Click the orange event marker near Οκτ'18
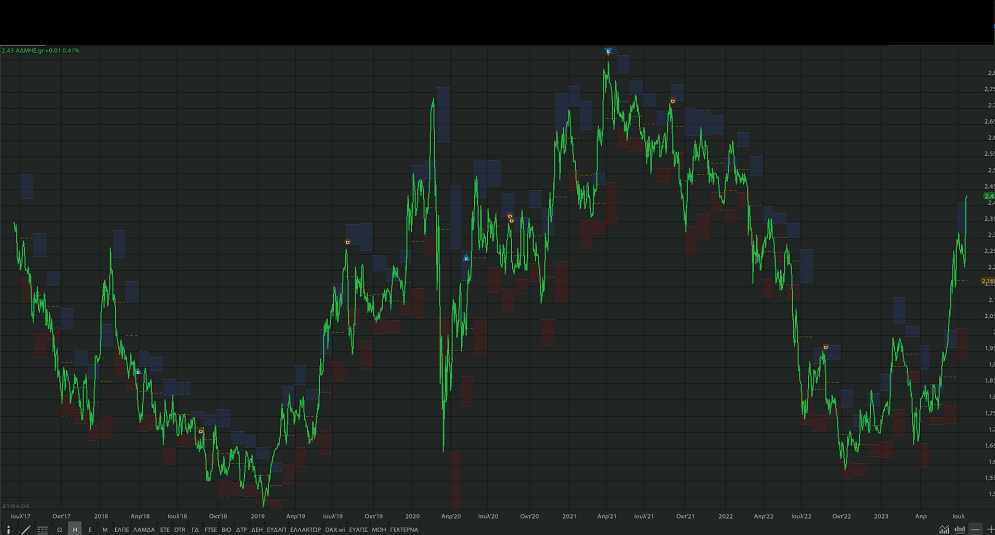The image size is (995, 535). 201,431
